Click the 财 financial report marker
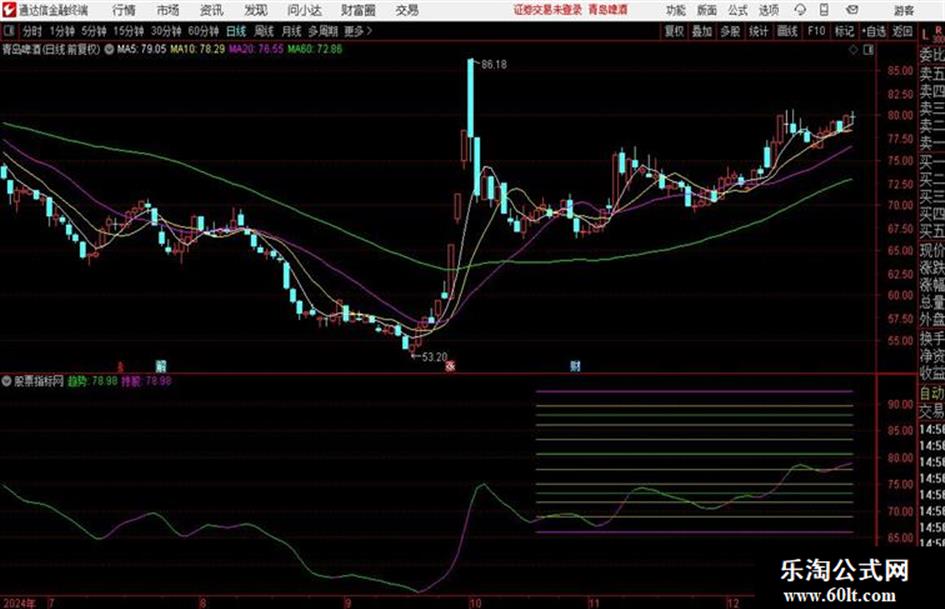 [x=576, y=366]
